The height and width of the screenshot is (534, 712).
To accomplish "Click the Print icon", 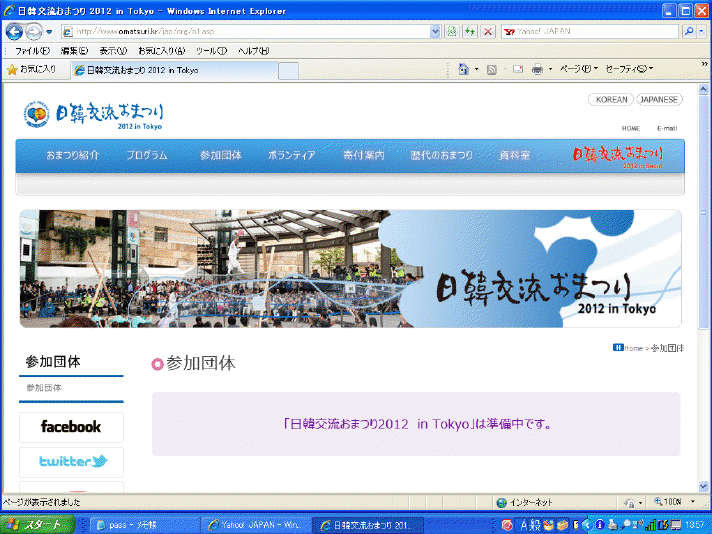I will pyautogui.click(x=537, y=69).
